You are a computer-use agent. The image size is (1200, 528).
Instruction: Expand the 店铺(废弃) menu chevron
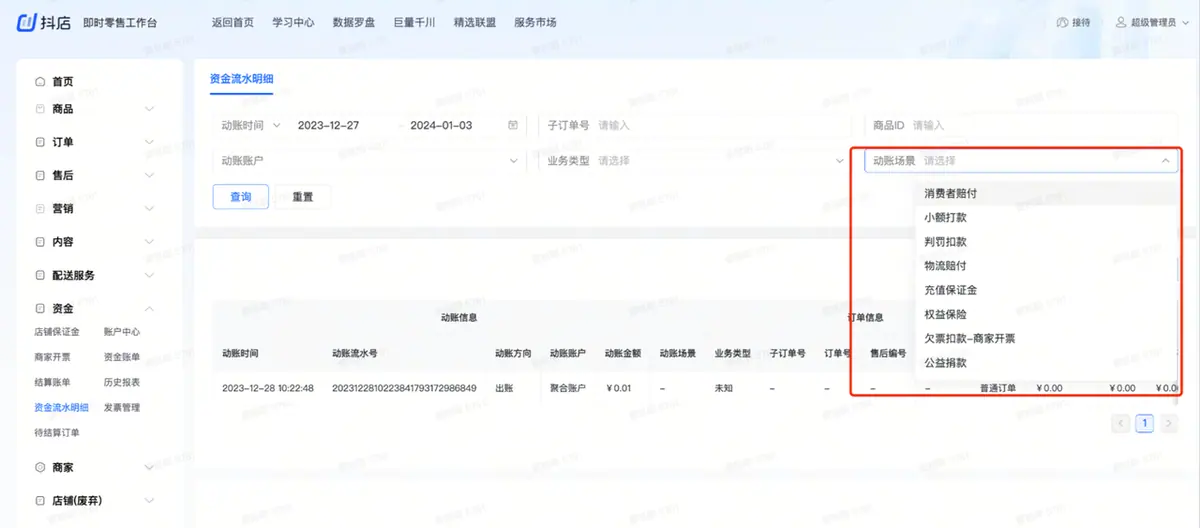point(150,500)
